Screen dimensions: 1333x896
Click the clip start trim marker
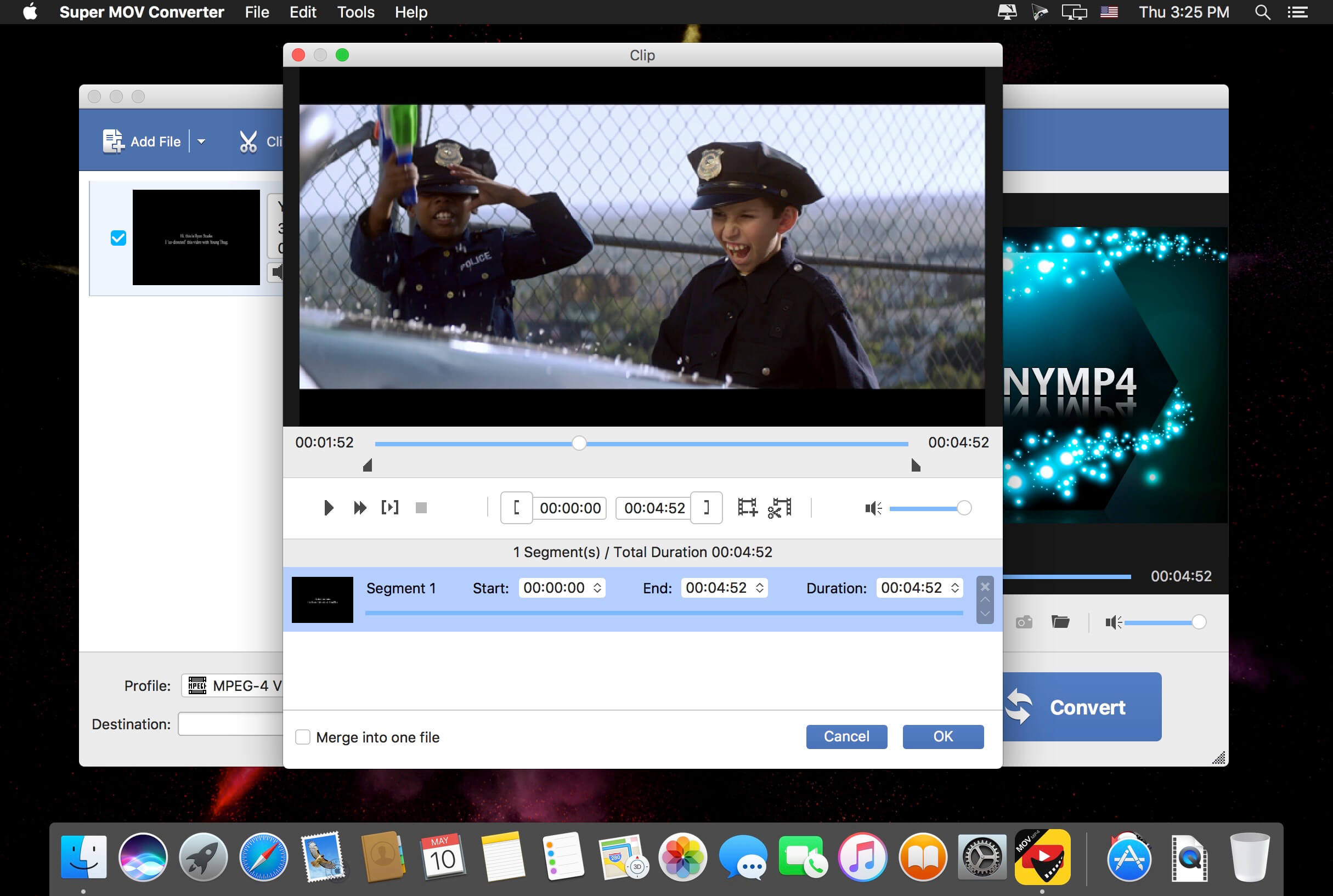368,465
